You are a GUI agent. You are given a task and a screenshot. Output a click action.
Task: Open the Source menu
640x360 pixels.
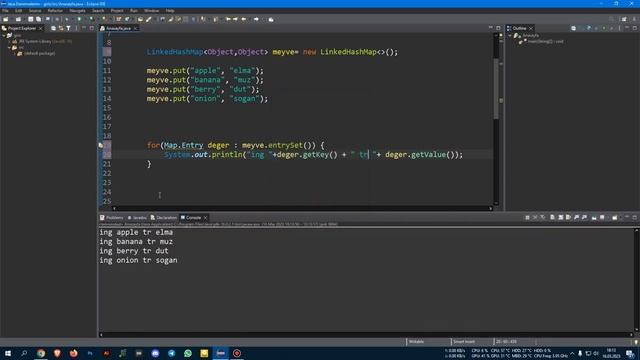coord(35,11)
